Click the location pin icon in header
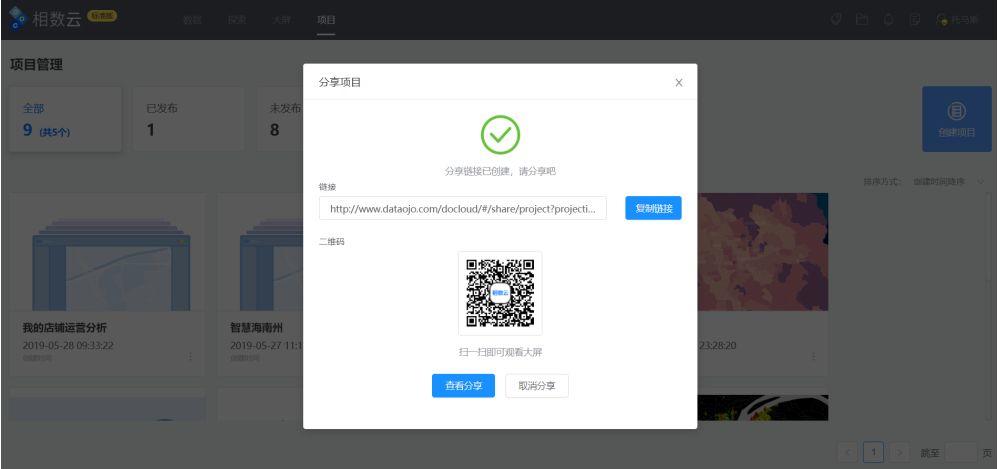This screenshot has height=469, width=998. [836, 20]
